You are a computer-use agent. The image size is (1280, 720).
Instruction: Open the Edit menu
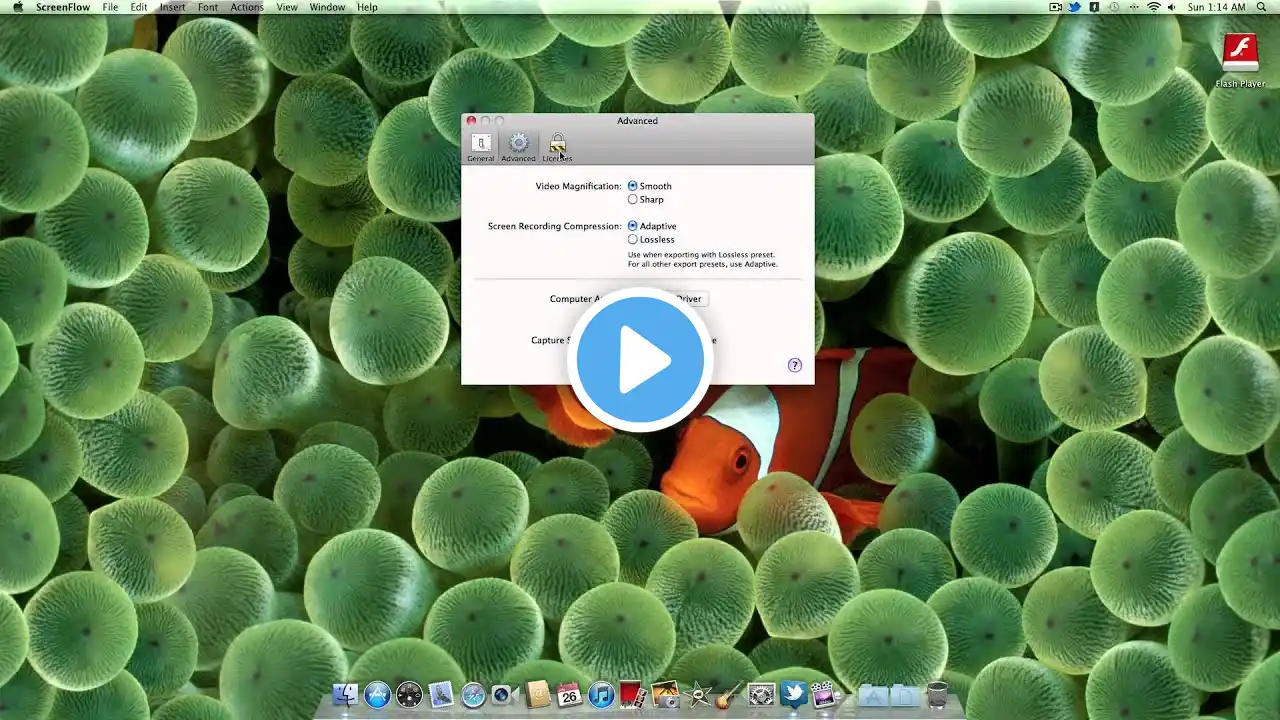click(139, 7)
